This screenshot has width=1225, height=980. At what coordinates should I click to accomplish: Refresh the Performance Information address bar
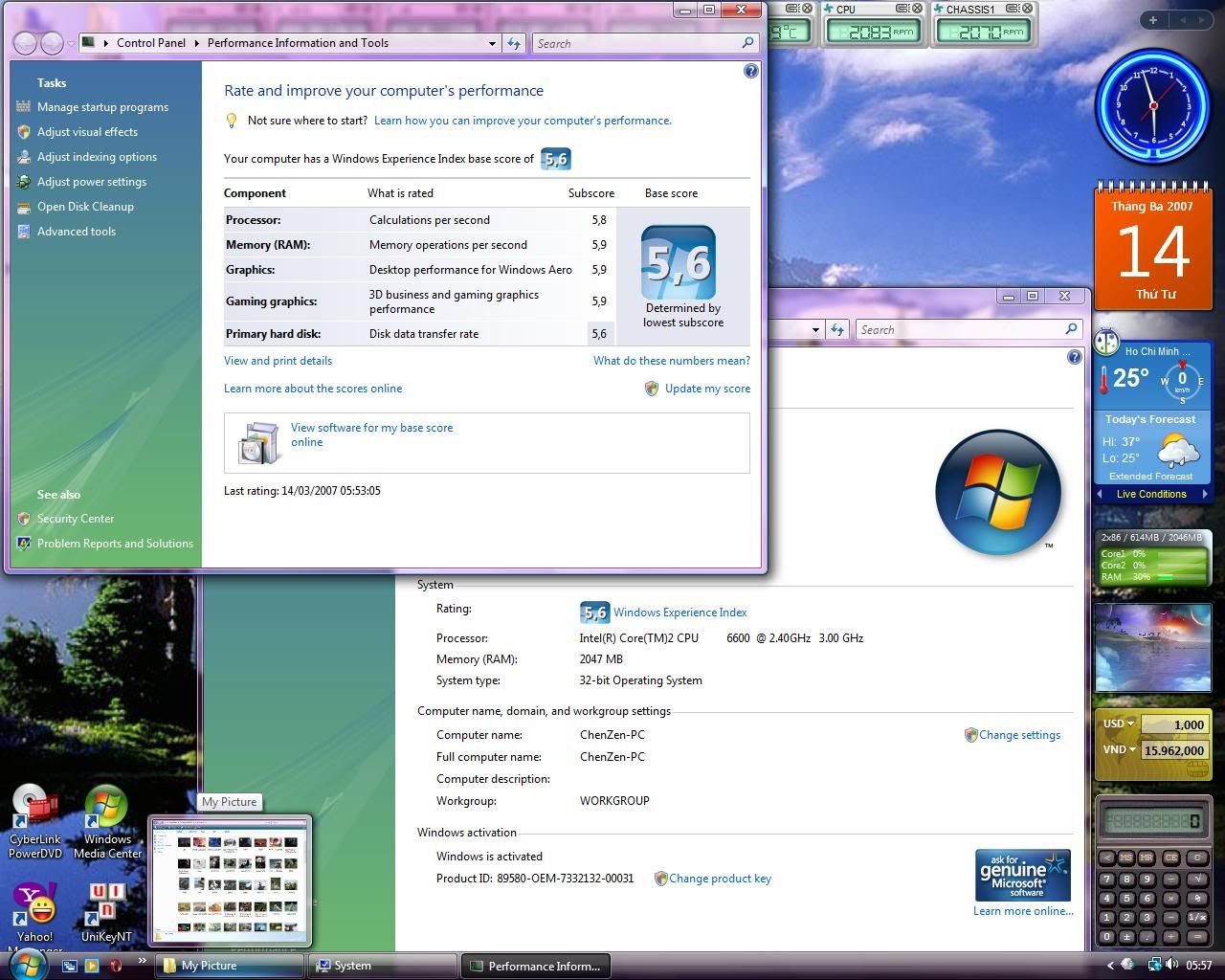pyautogui.click(x=514, y=43)
